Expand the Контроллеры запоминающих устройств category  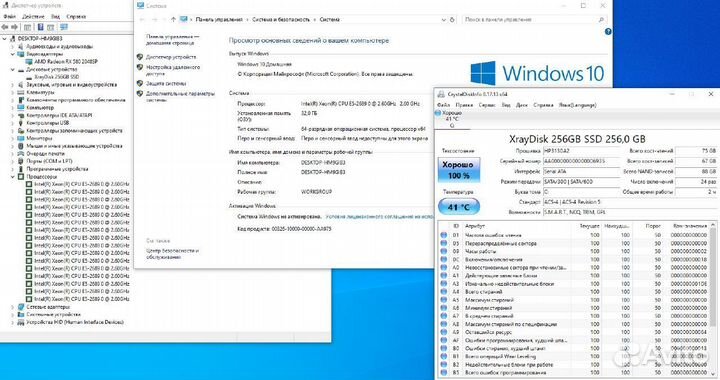coord(13,131)
